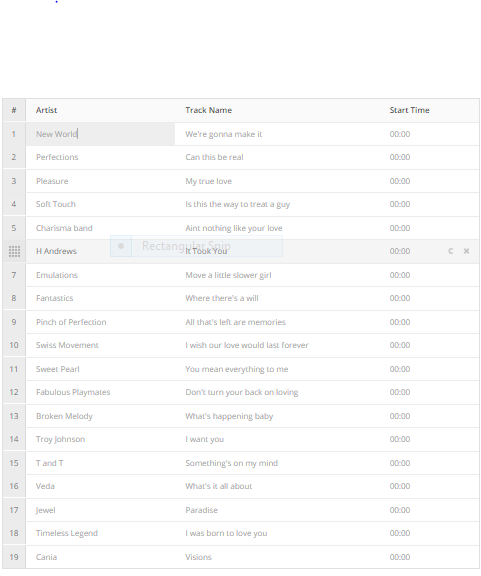Edit the track name Visions

click(x=198, y=557)
